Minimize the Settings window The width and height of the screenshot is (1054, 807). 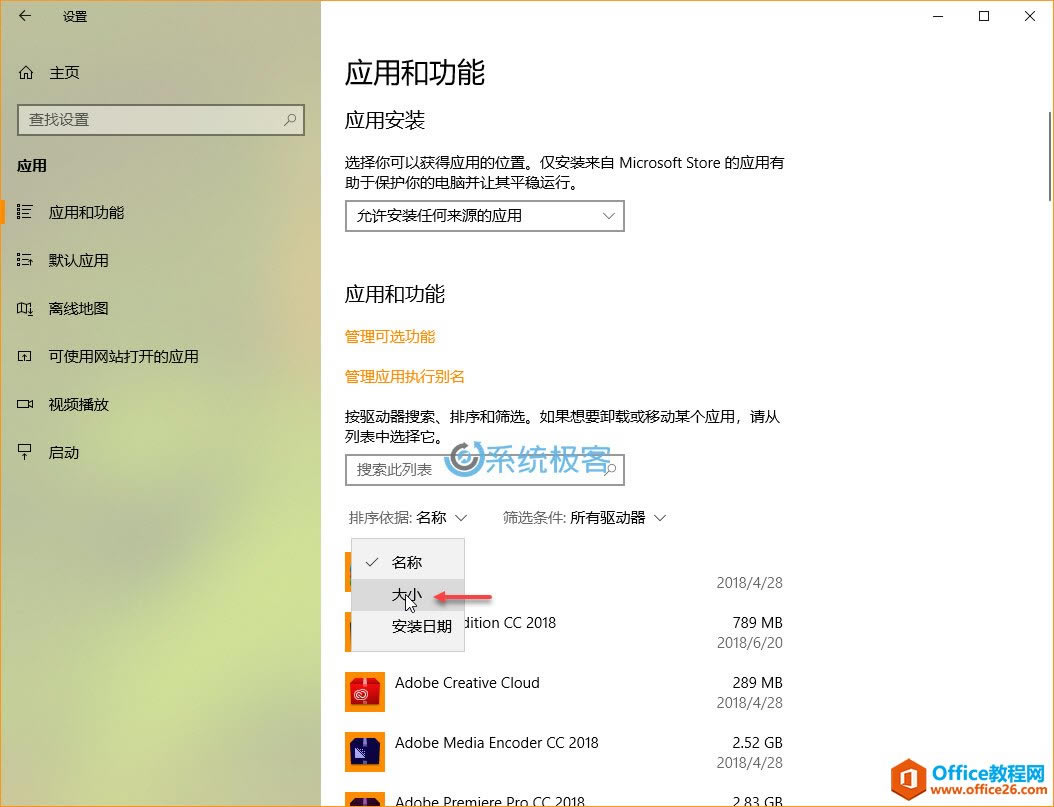938,16
